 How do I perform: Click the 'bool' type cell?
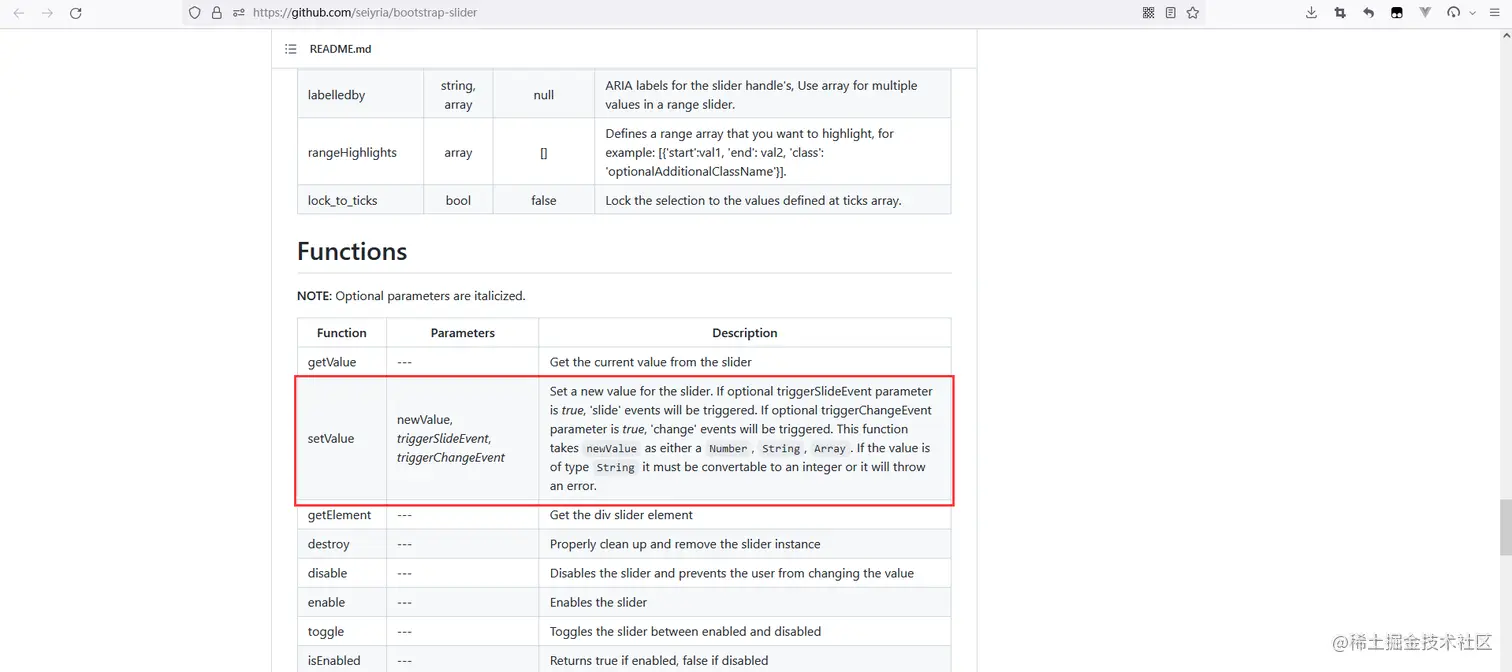click(458, 200)
